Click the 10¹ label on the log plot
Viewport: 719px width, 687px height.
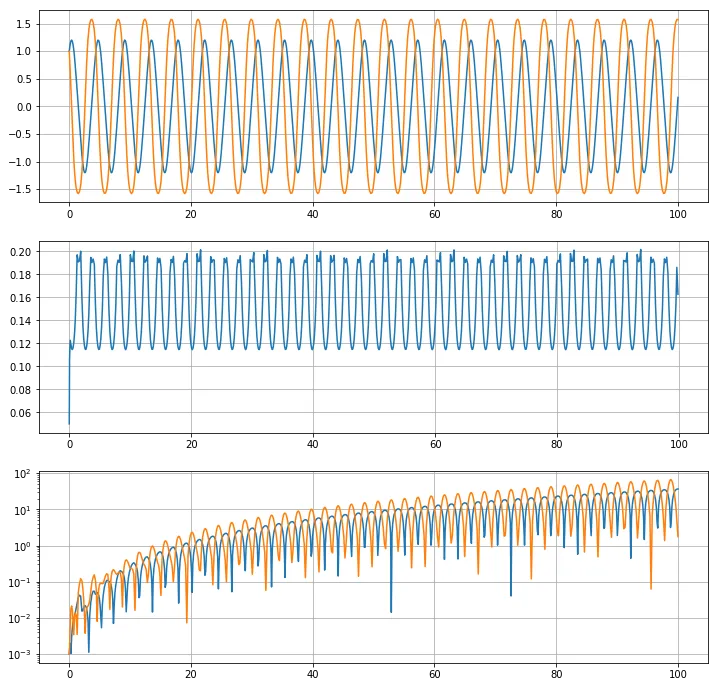[22, 510]
